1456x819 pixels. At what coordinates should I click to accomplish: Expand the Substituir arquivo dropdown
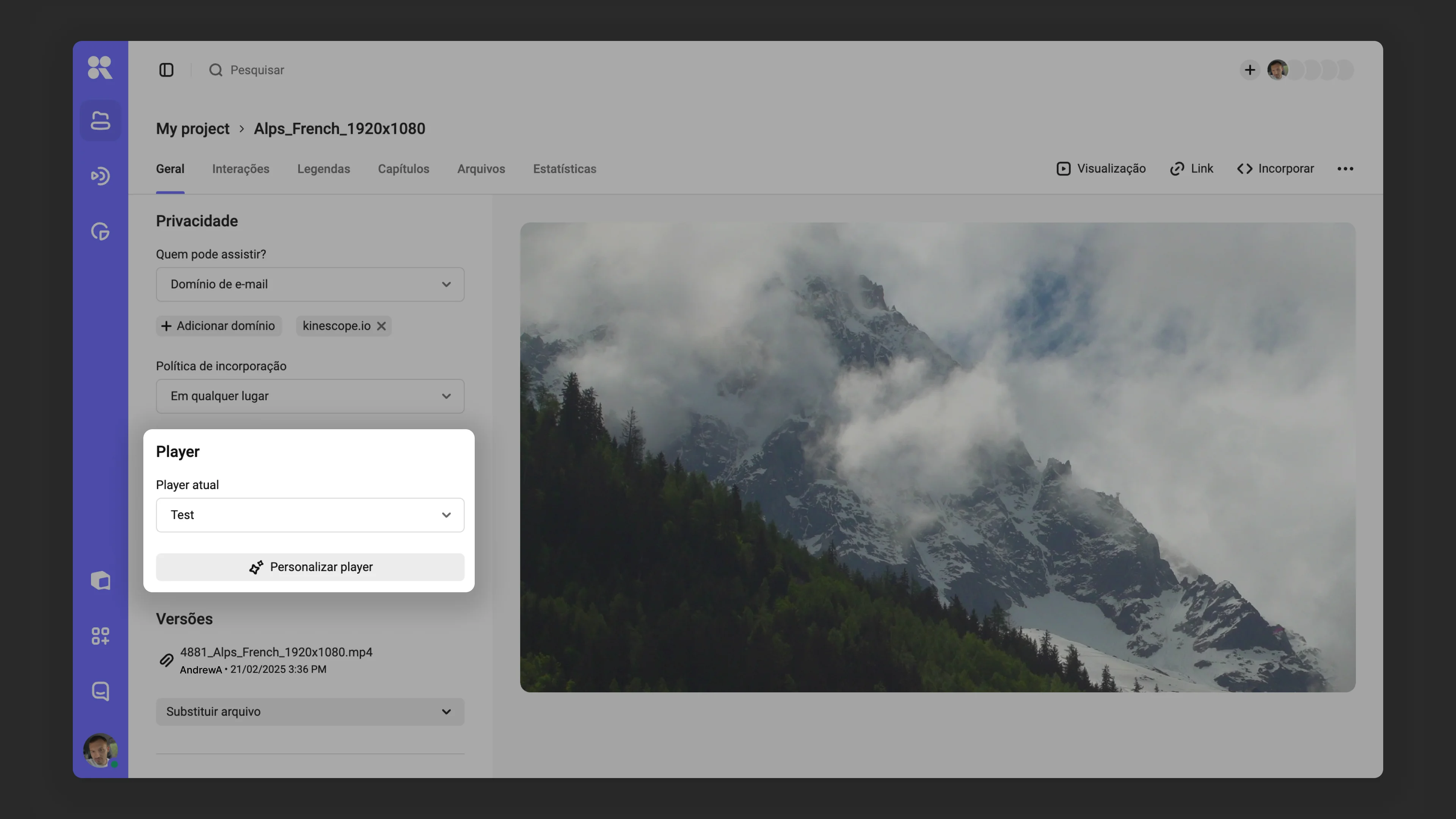310,712
